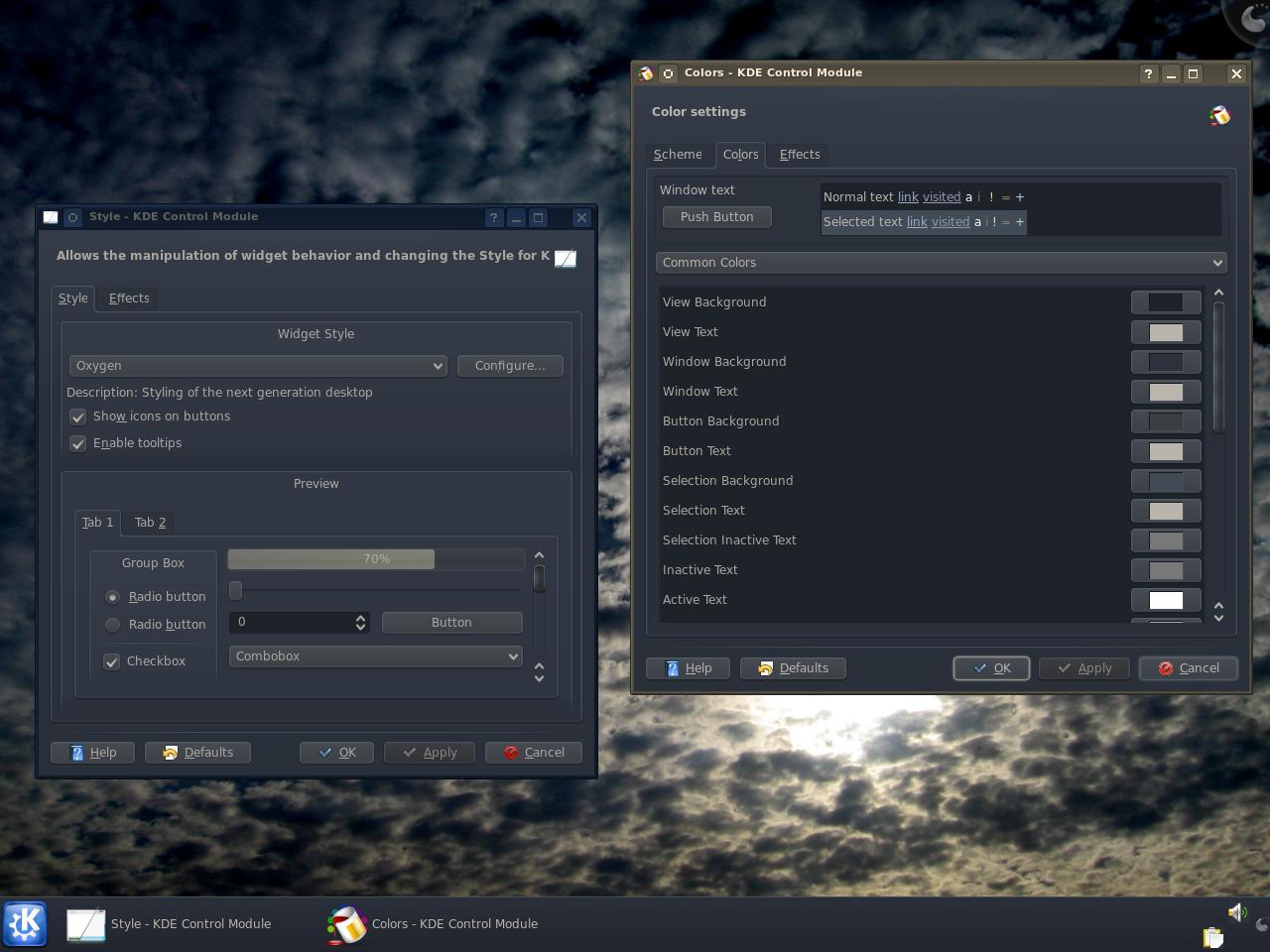
Task: Toggle Enable tooltips checkbox
Action: click(77, 443)
